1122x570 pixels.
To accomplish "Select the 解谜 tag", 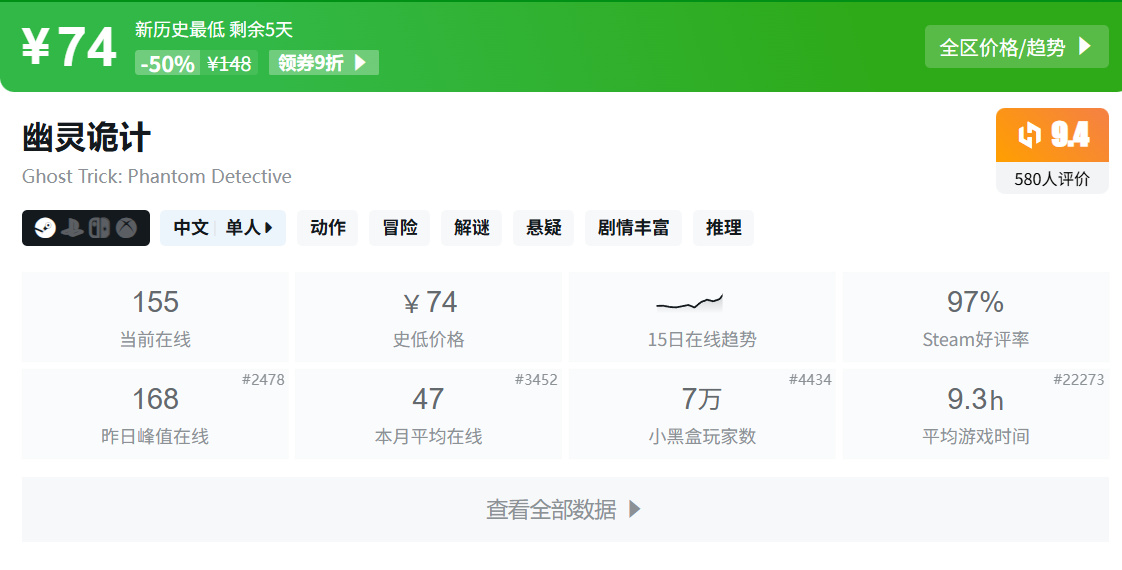I will tap(472, 228).
